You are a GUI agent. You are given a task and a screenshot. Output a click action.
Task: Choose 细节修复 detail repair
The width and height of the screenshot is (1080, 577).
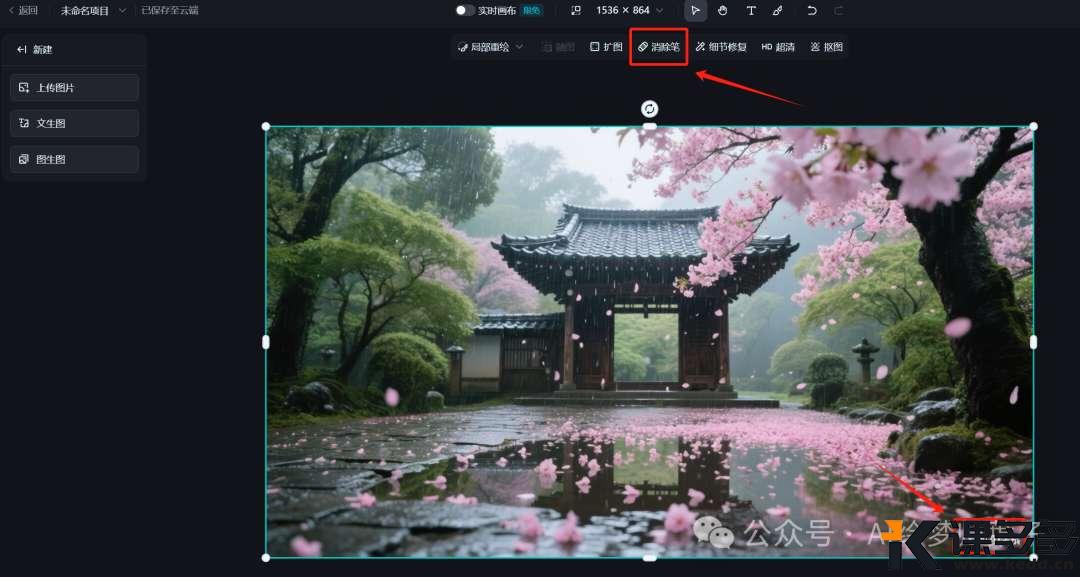coord(721,47)
